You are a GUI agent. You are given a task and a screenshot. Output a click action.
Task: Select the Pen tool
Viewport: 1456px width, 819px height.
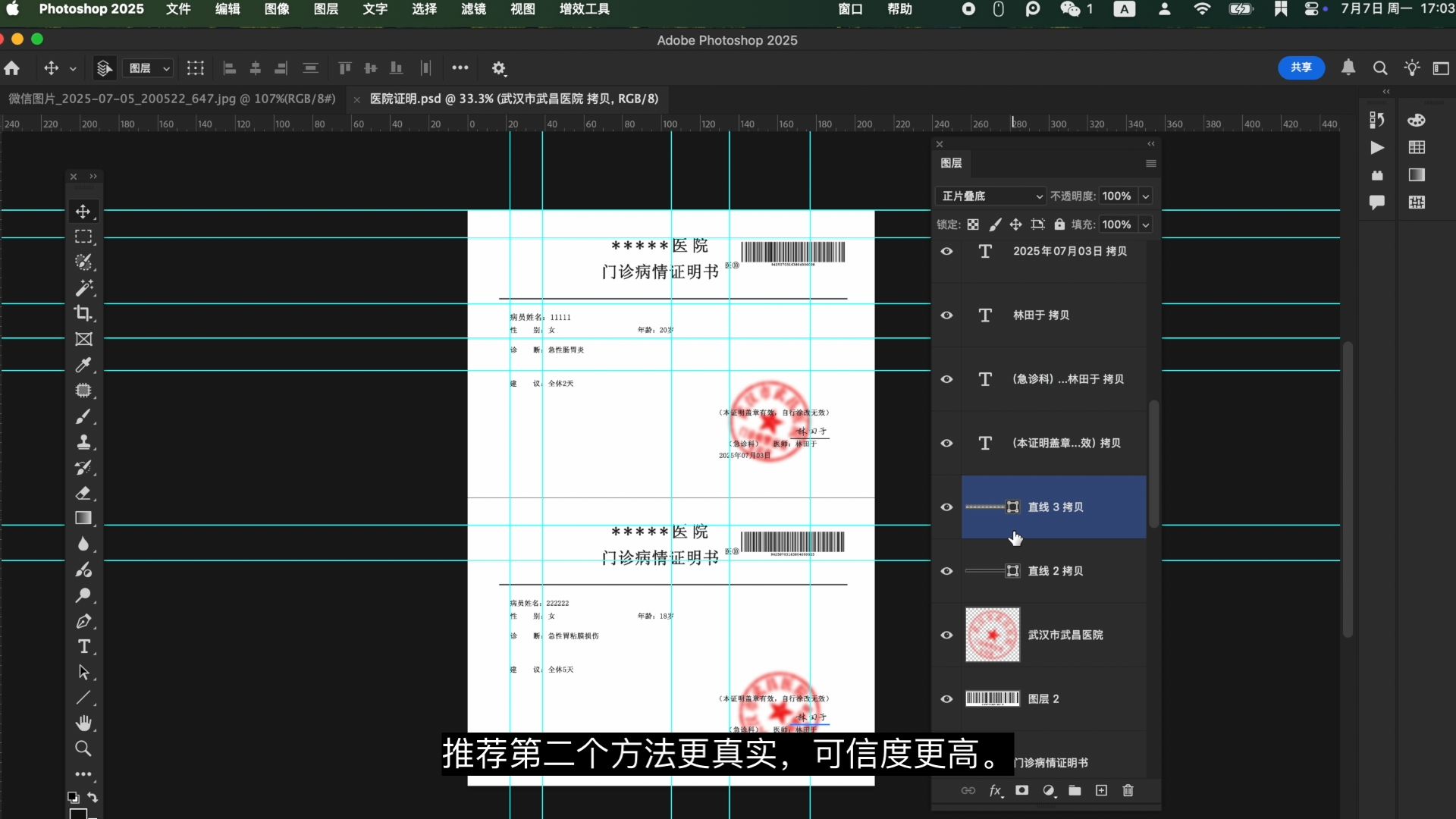tap(83, 621)
